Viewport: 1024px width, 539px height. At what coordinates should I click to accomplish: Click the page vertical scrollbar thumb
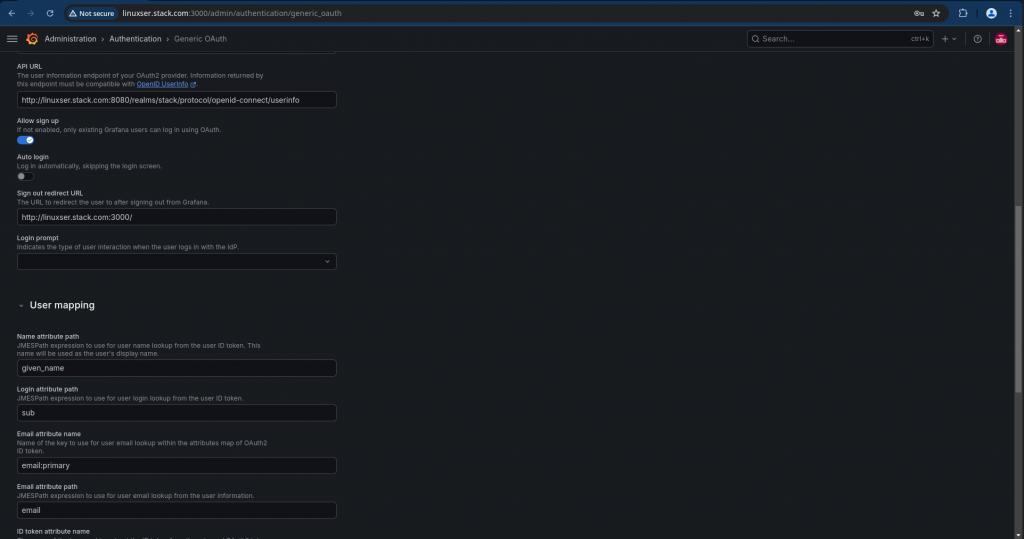1017,299
